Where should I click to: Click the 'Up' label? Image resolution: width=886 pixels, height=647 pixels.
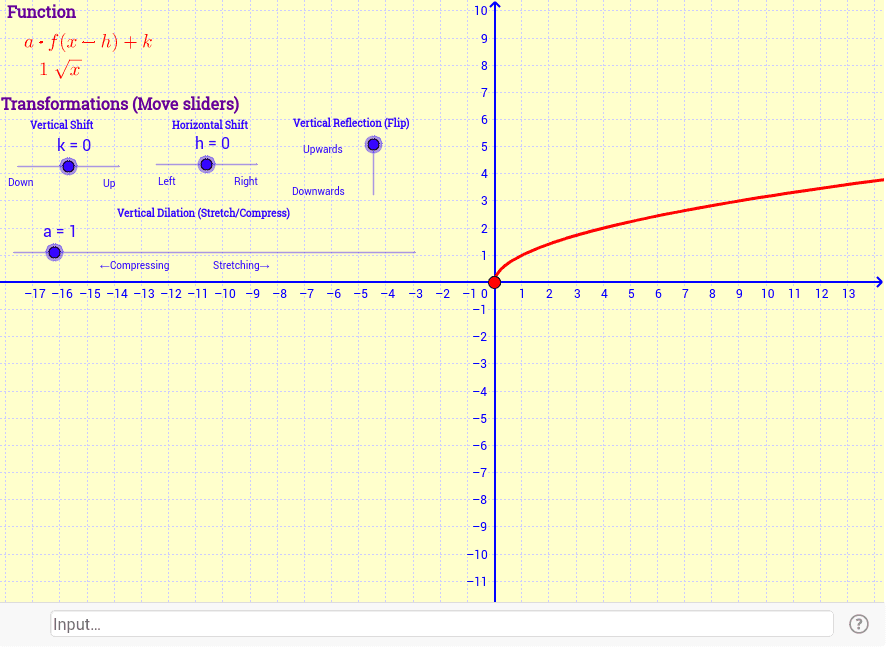pyautogui.click(x=109, y=183)
